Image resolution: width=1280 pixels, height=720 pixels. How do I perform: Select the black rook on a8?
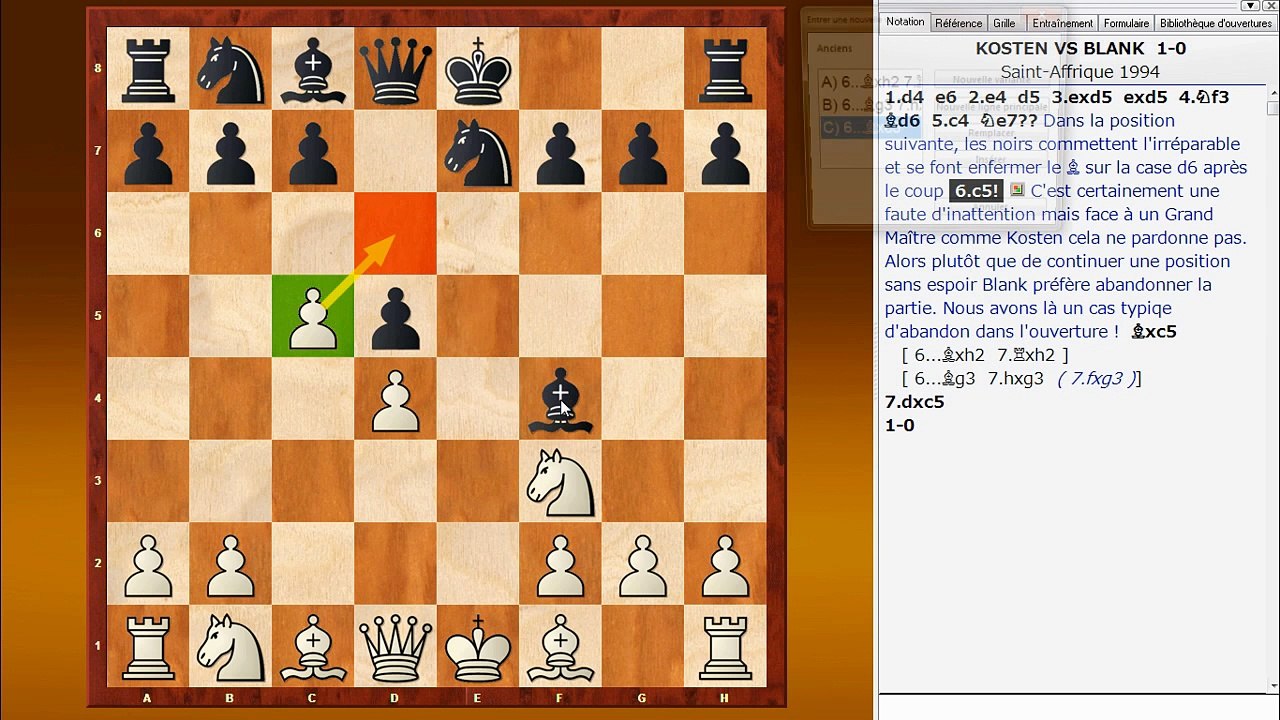click(148, 69)
